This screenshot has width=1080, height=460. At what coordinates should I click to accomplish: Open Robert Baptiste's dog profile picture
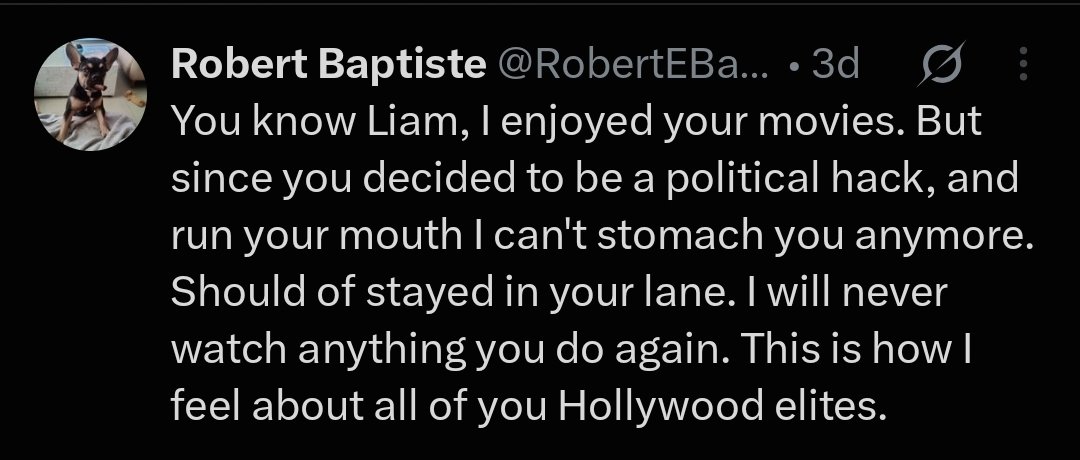tap(90, 94)
